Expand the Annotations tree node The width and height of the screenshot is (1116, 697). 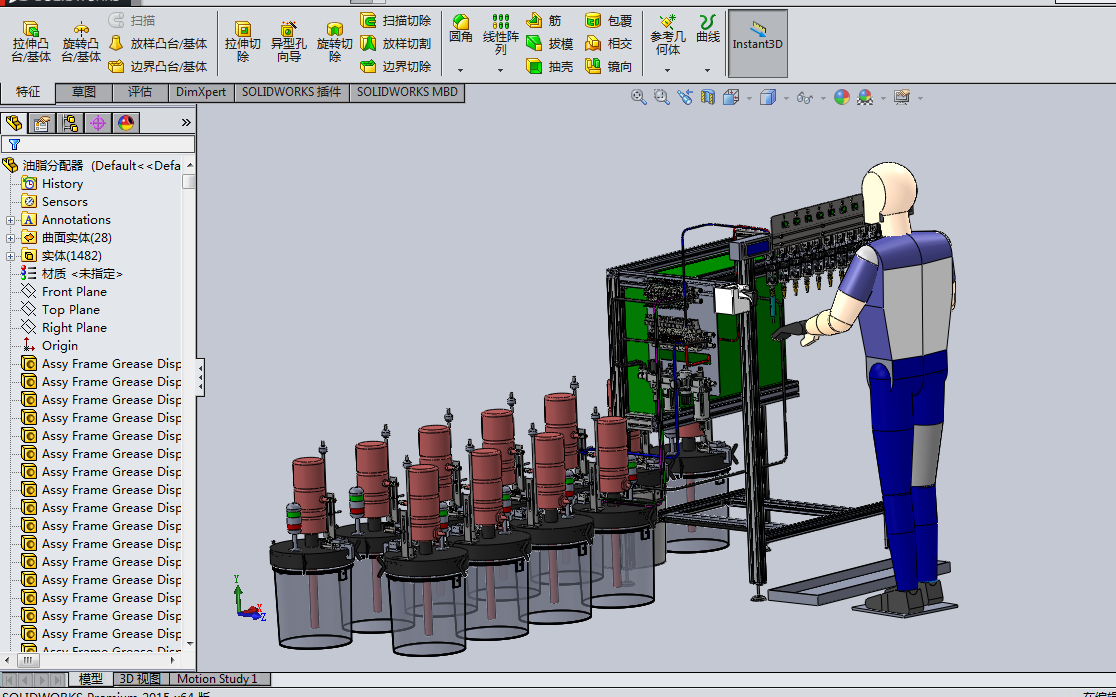point(11,220)
